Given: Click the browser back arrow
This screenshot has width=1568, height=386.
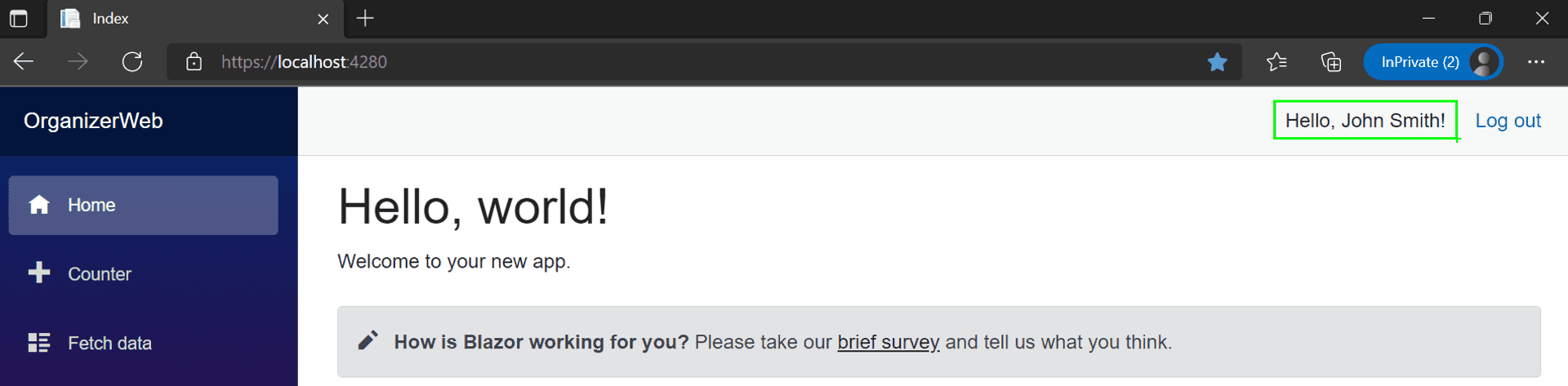Looking at the screenshot, I should [x=24, y=62].
